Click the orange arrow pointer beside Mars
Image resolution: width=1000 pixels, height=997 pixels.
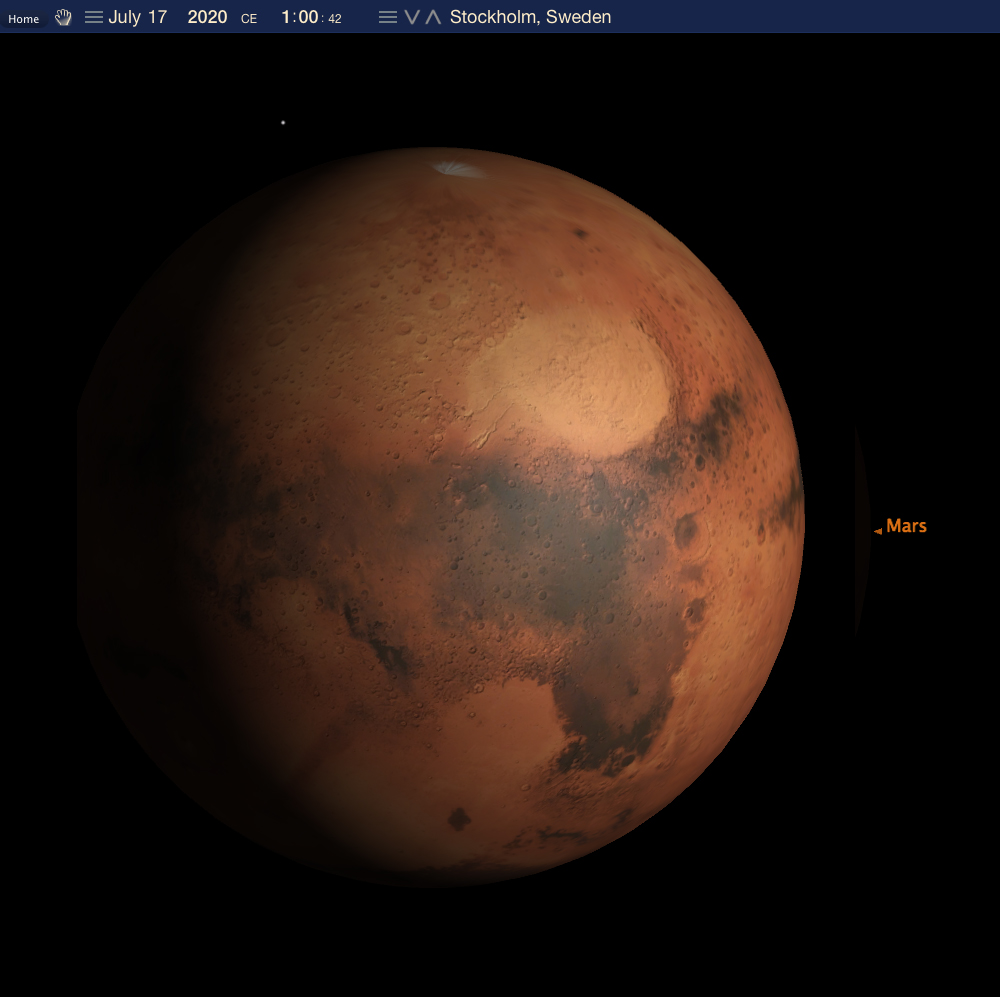878,531
